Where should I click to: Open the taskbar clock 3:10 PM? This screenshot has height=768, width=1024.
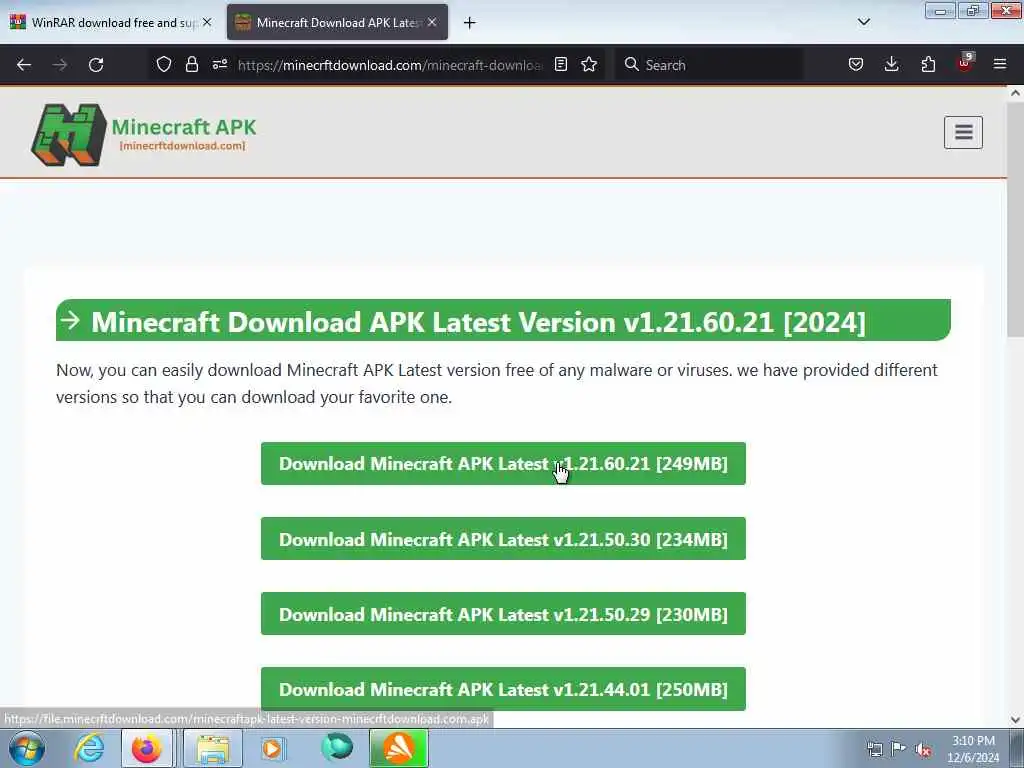[973, 749]
